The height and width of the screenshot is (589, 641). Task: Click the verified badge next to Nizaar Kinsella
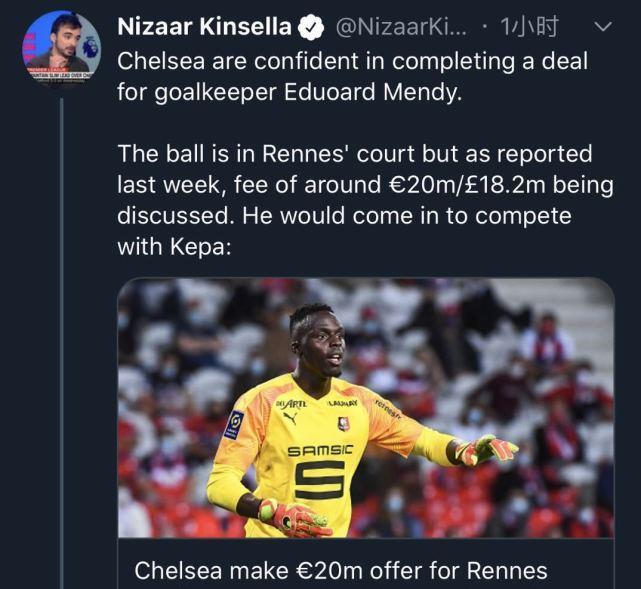pyautogui.click(x=311, y=27)
